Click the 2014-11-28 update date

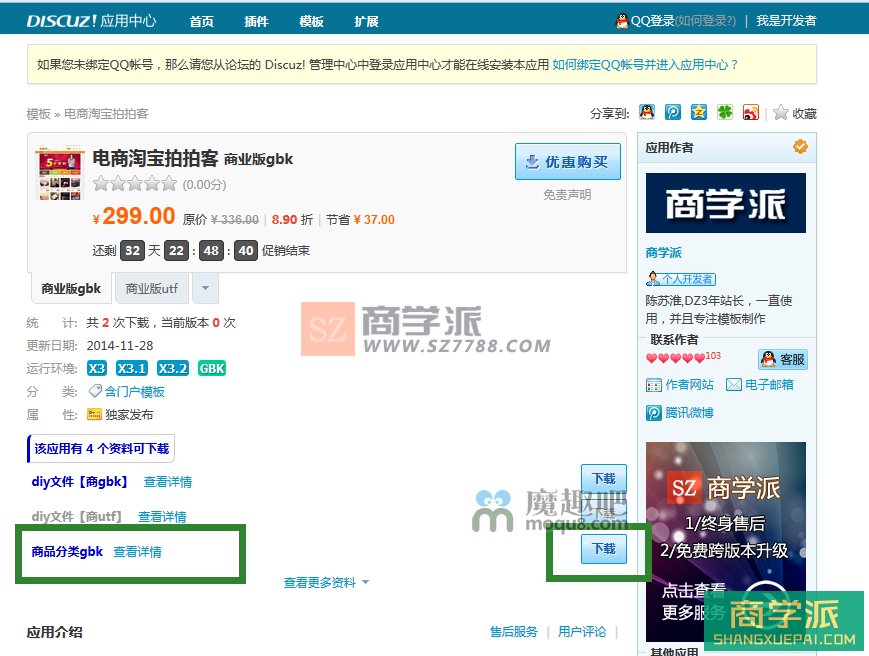[120, 346]
